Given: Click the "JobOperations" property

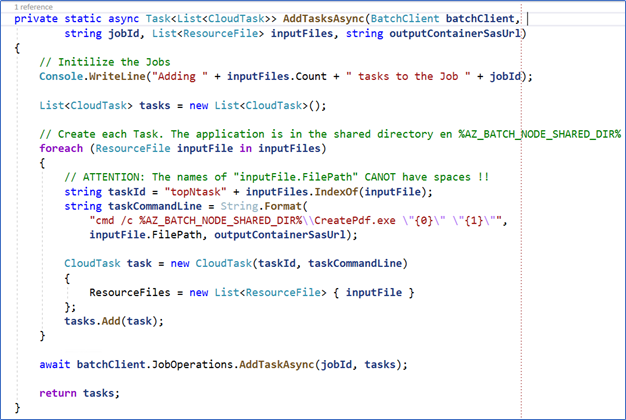Looking at the screenshot, I should coord(192,365).
